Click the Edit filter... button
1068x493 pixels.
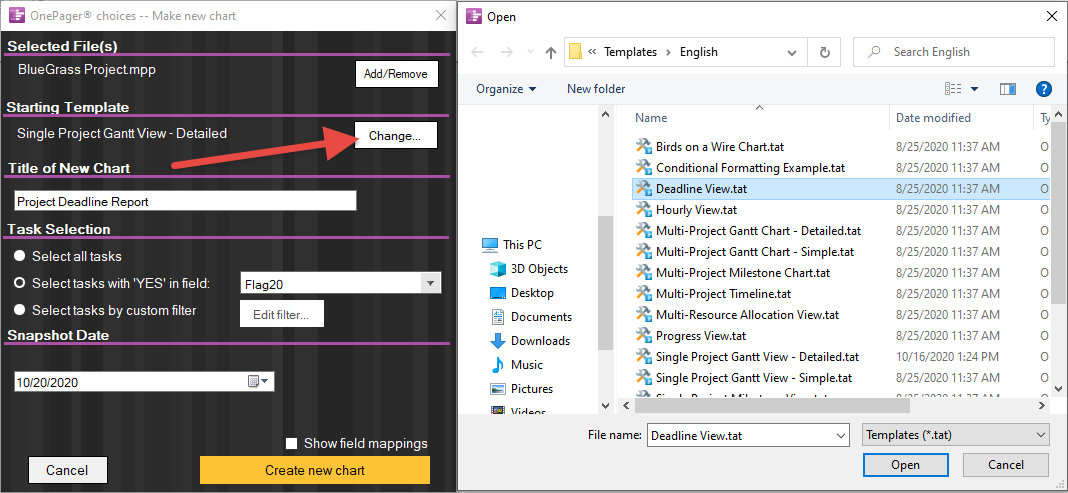click(x=281, y=315)
